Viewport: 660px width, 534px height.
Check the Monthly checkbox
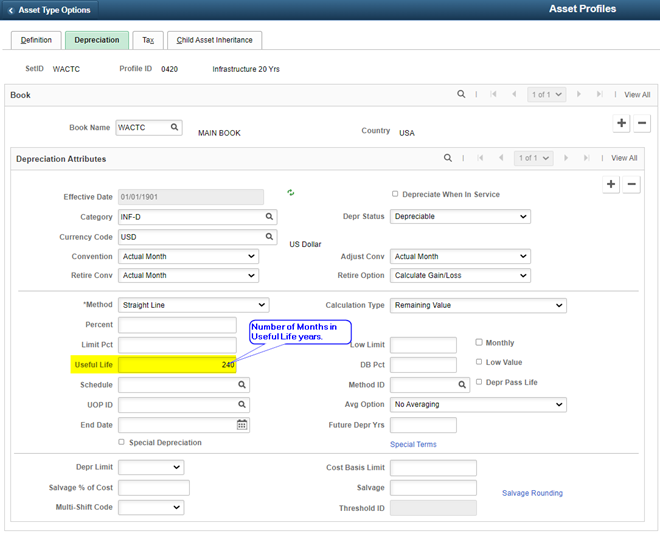[x=479, y=342]
